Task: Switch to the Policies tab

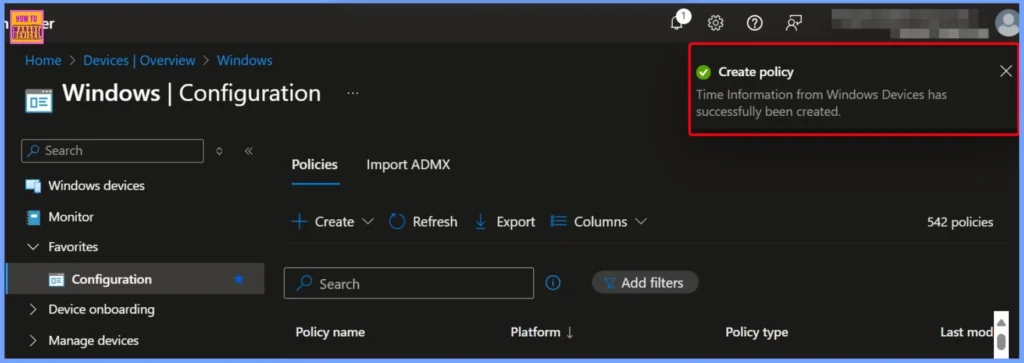Action: click(x=315, y=165)
